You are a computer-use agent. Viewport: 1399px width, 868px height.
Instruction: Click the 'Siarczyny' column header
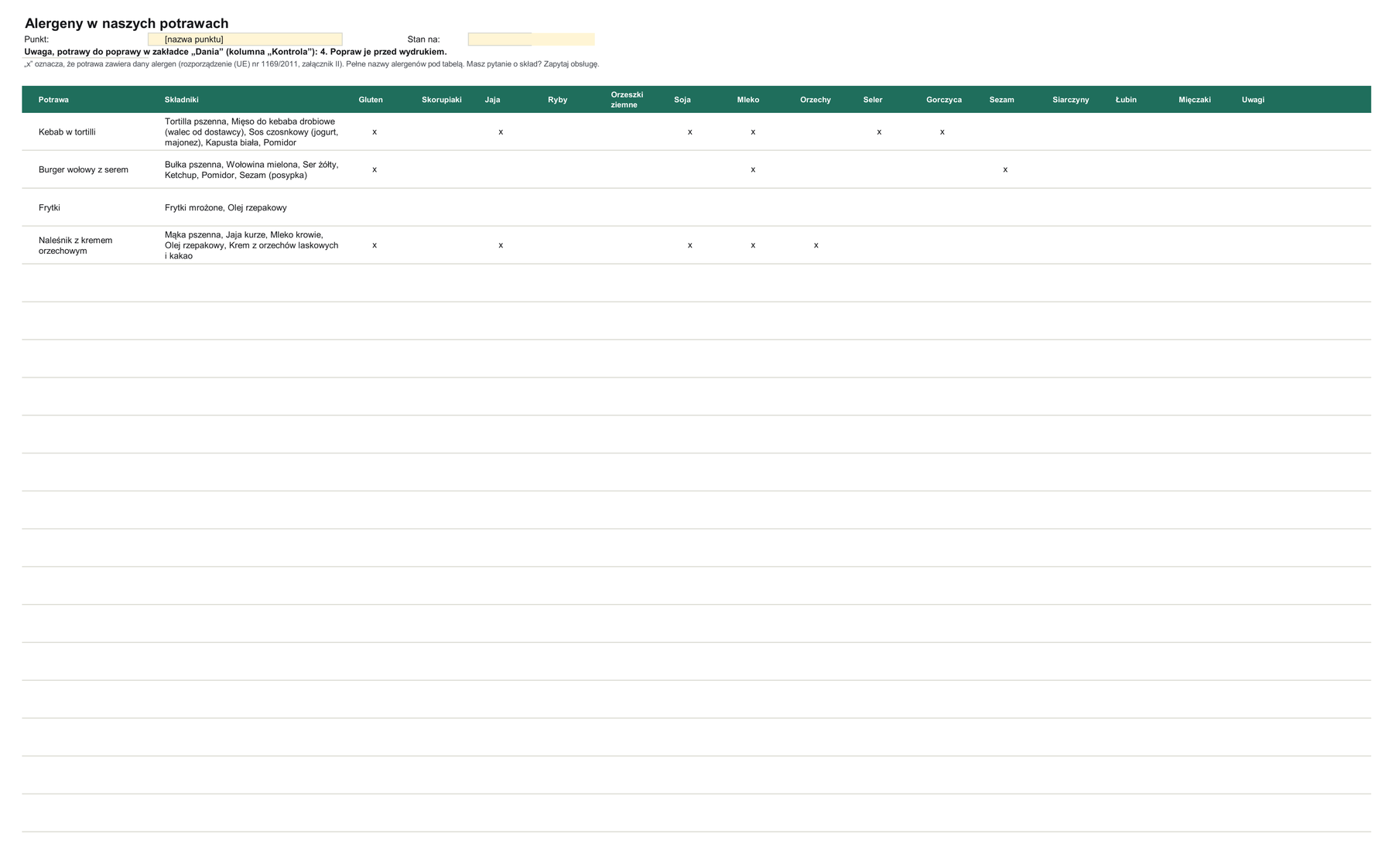(x=1071, y=100)
